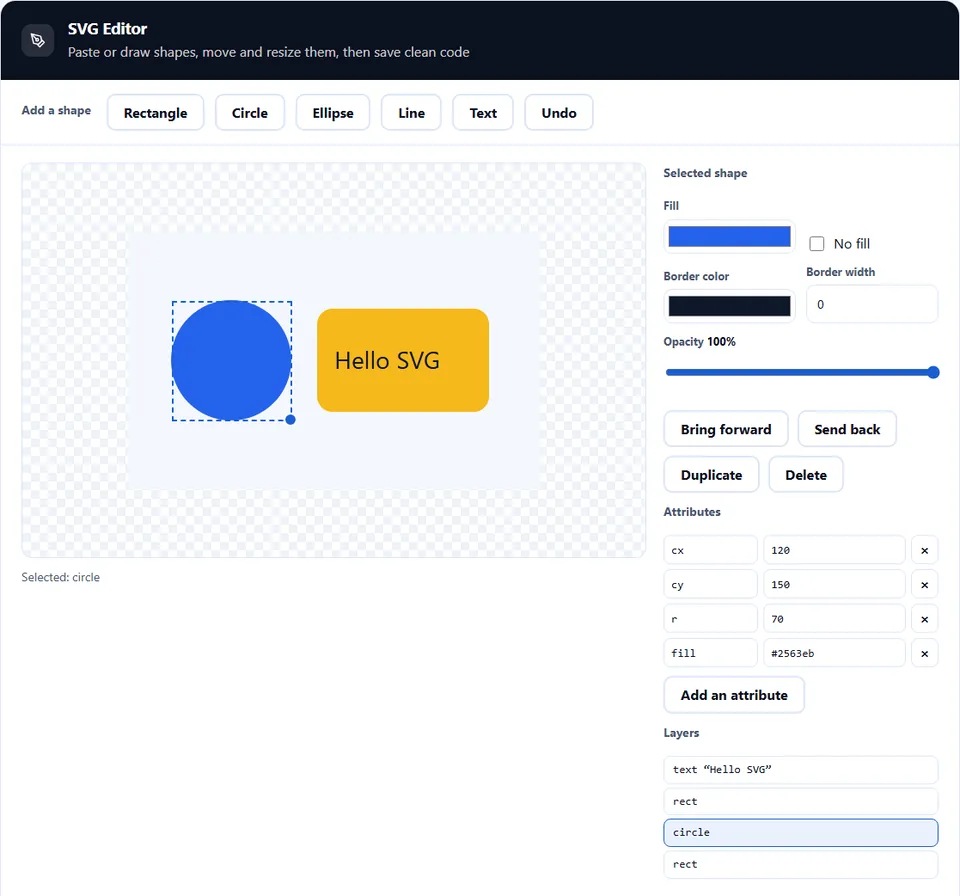Select the blue circle on canvas
Image resolution: width=960 pixels, height=896 pixels.
(x=231, y=360)
